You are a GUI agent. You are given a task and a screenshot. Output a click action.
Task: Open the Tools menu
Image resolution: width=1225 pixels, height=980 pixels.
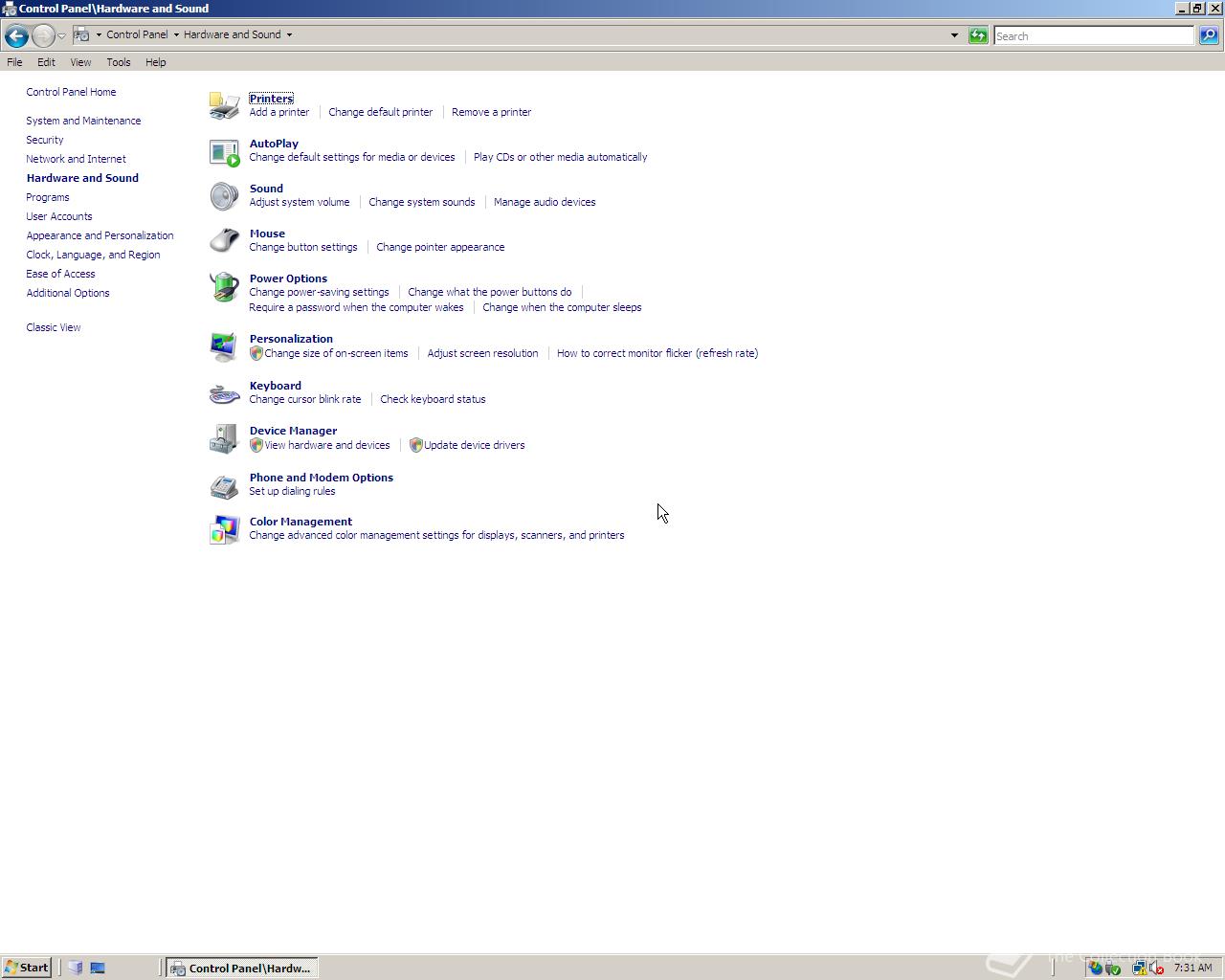click(x=119, y=62)
